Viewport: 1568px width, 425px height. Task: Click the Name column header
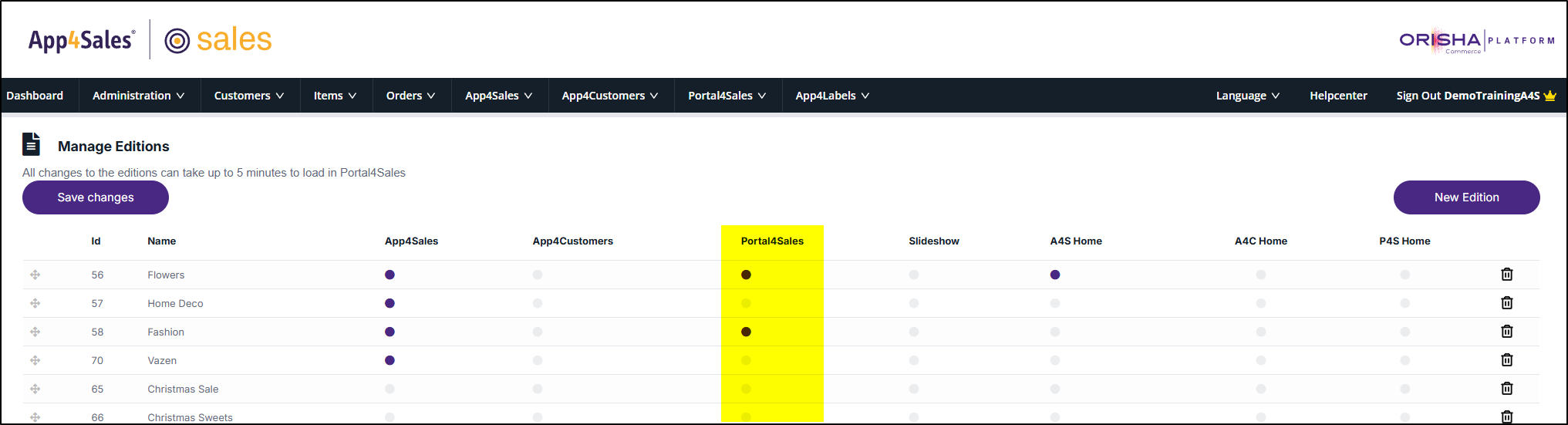[162, 241]
